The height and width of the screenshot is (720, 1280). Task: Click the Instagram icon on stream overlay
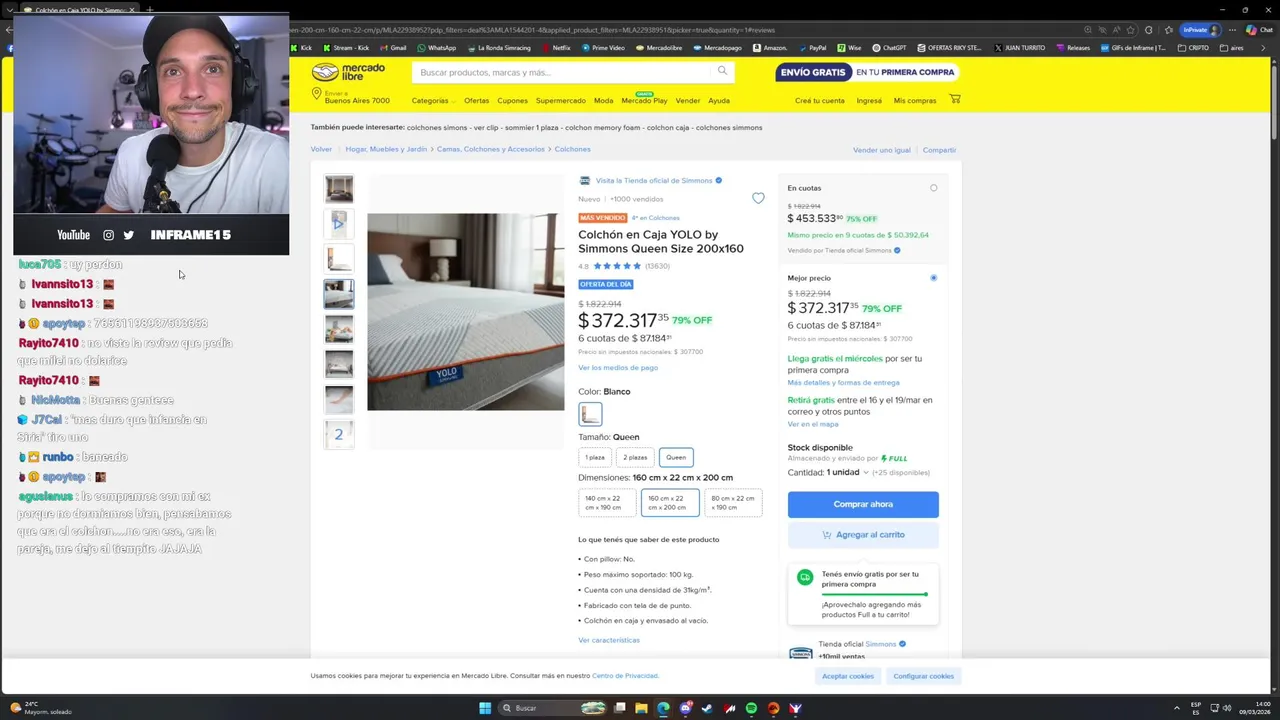click(108, 235)
